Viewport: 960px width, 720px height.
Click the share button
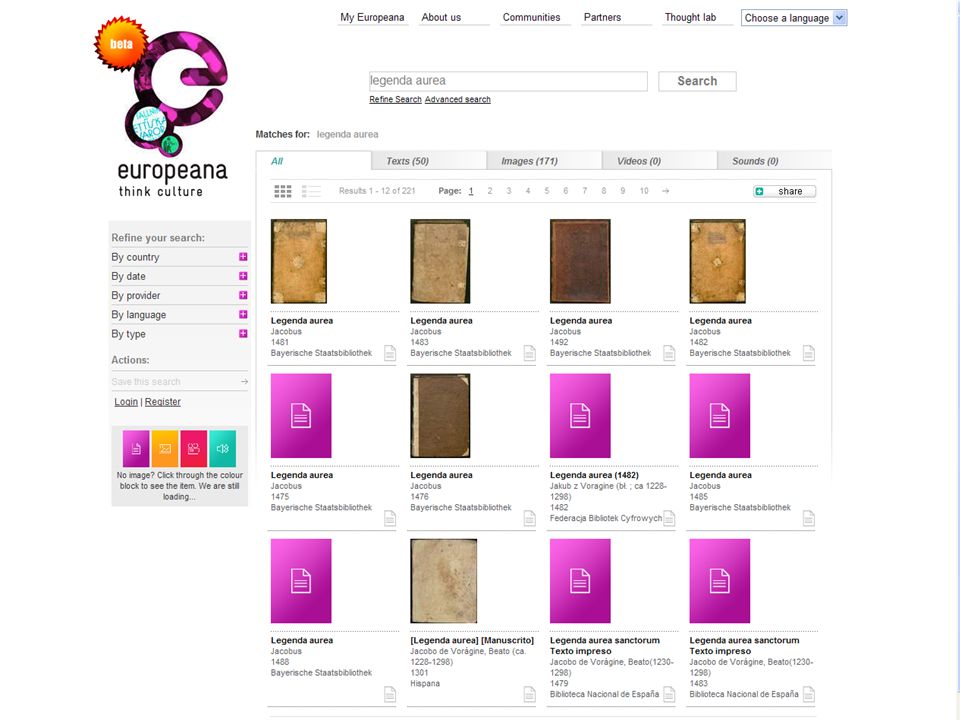(x=784, y=191)
